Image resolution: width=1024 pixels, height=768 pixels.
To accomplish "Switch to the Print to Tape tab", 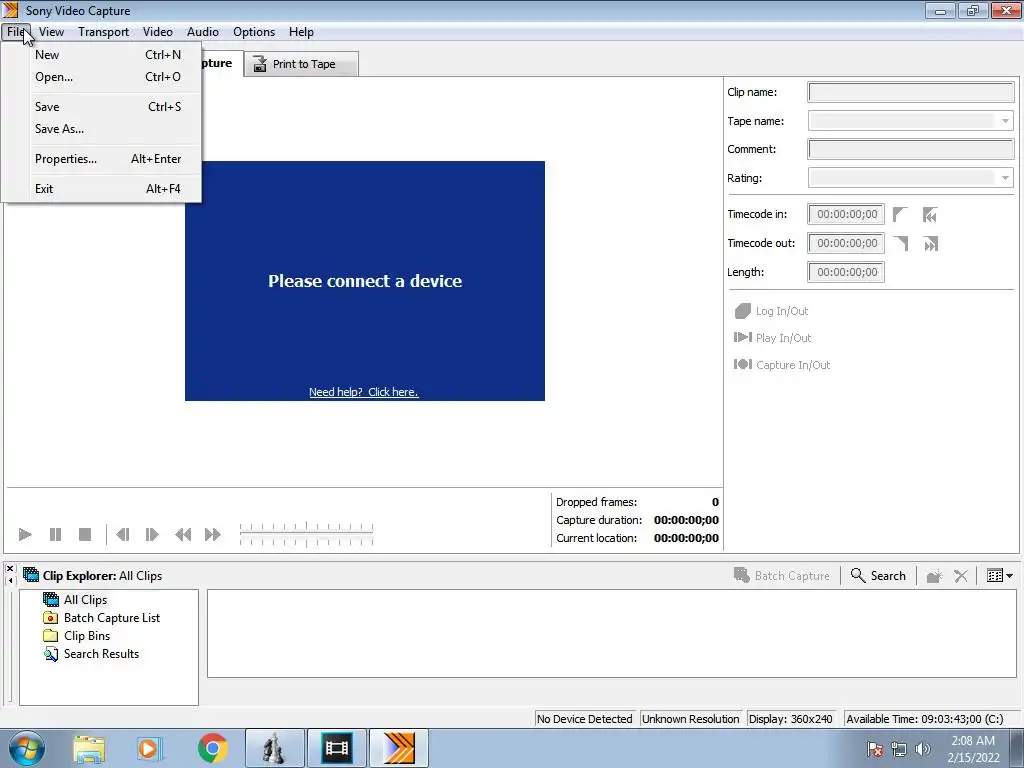I will 301,64.
